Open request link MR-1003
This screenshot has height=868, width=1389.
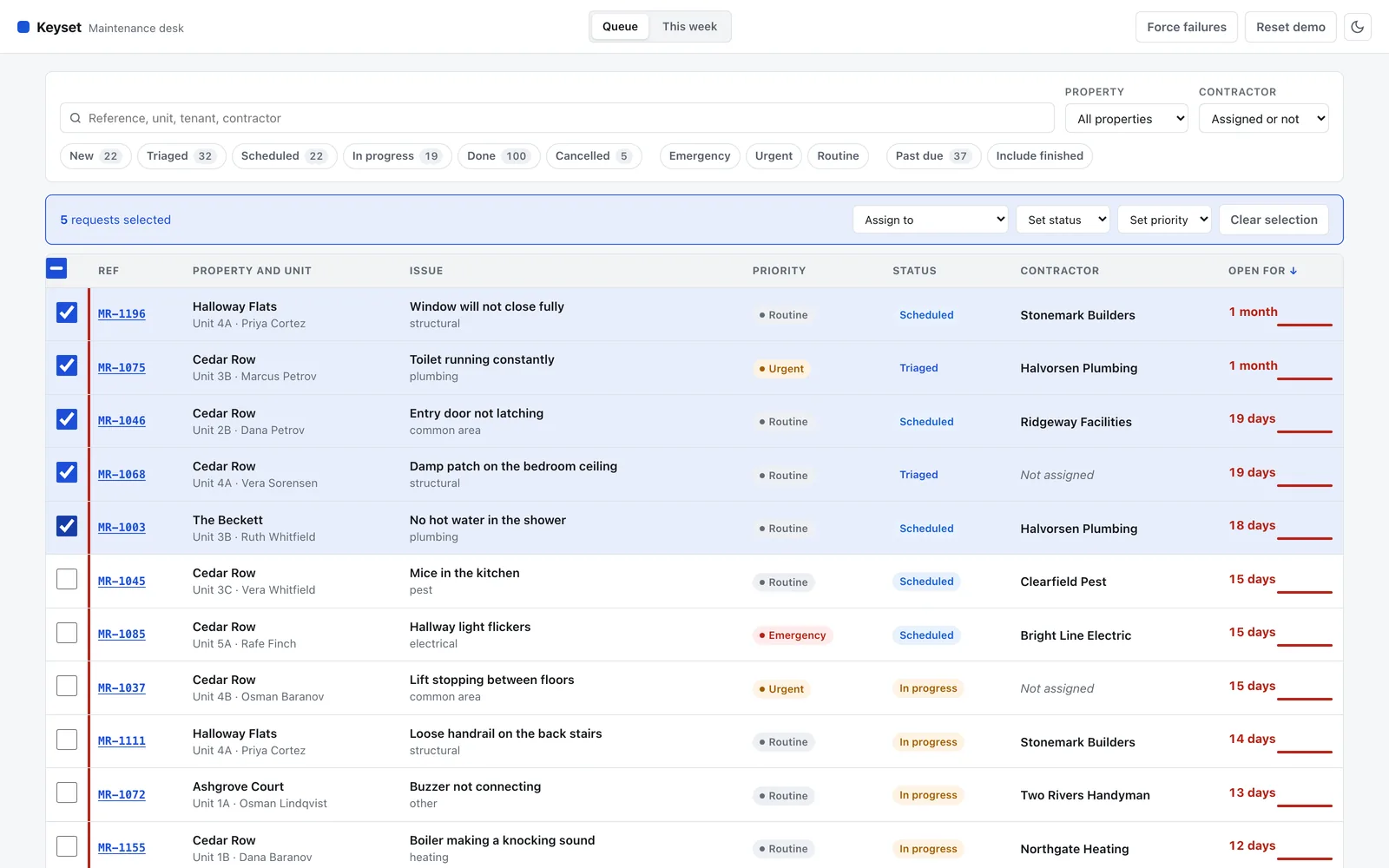[x=122, y=528]
